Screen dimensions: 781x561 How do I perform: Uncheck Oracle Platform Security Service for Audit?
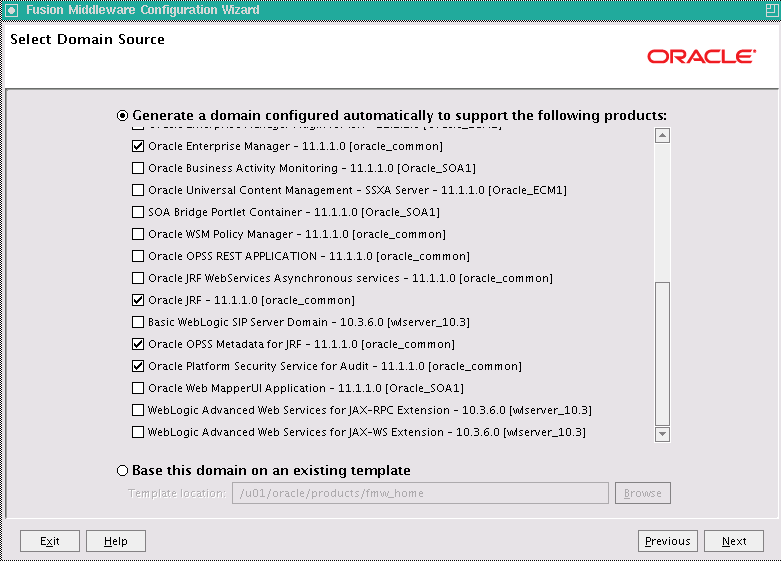138,366
